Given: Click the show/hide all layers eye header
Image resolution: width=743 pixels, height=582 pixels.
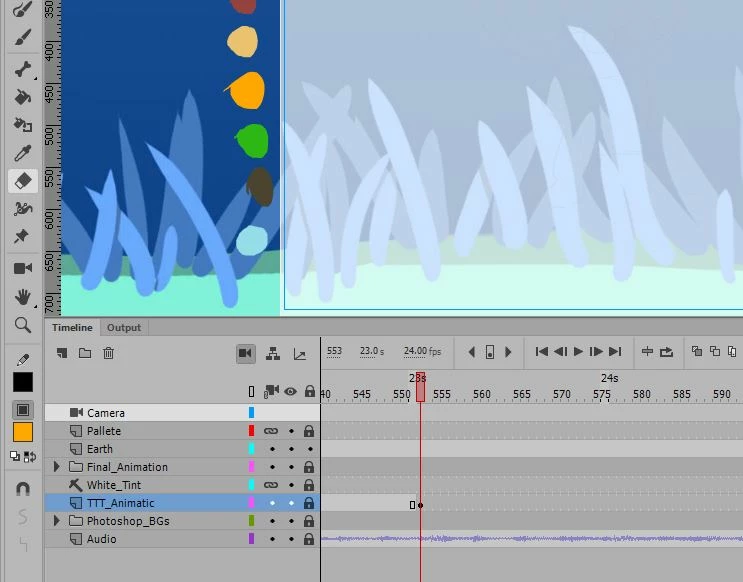Looking at the screenshot, I should 290,391.
